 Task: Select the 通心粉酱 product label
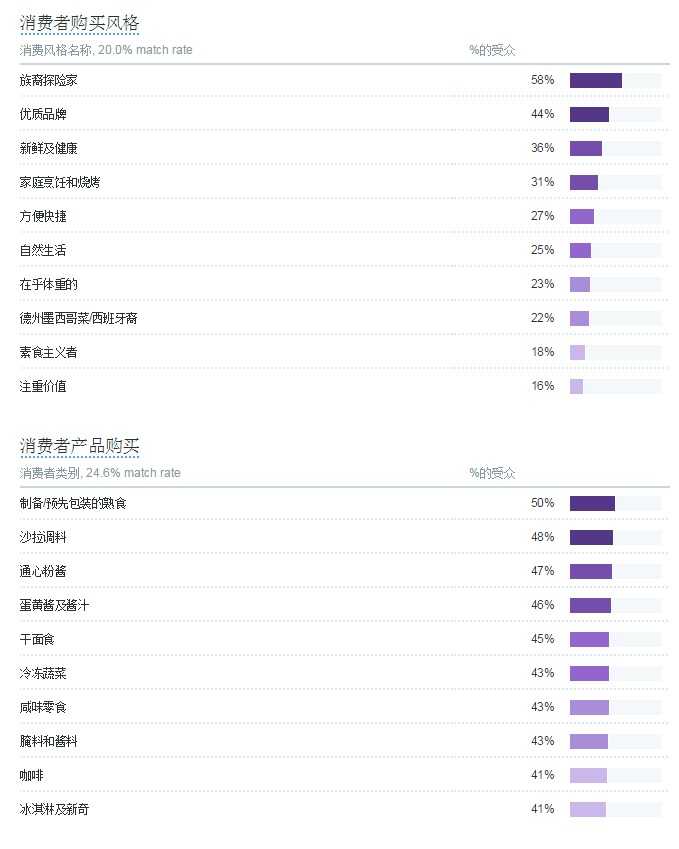[42, 571]
